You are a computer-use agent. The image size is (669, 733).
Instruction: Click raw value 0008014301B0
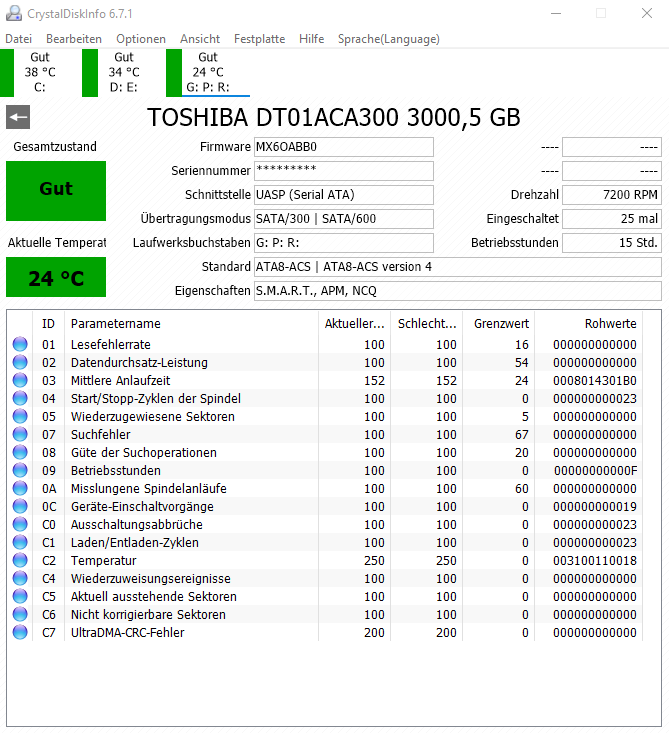click(x=595, y=381)
